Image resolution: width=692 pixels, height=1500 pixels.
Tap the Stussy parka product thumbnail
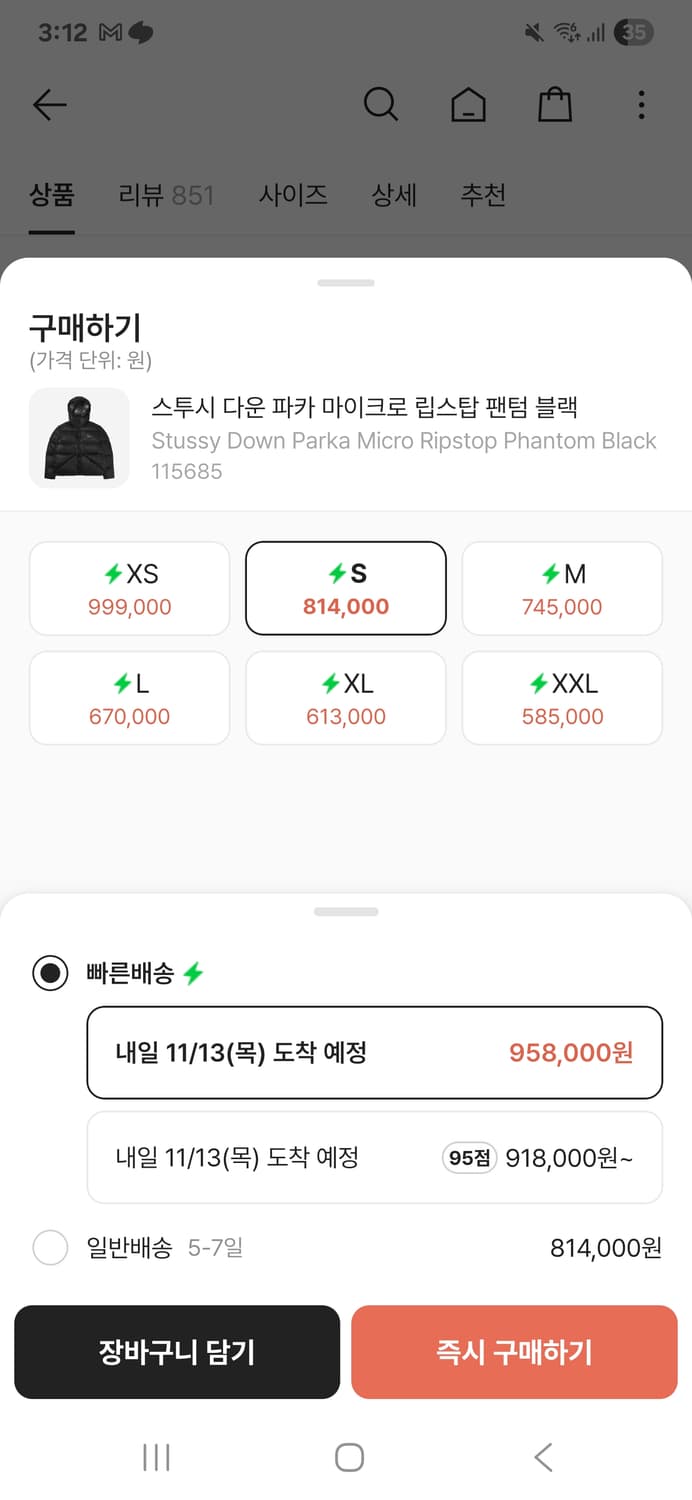coord(79,437)
